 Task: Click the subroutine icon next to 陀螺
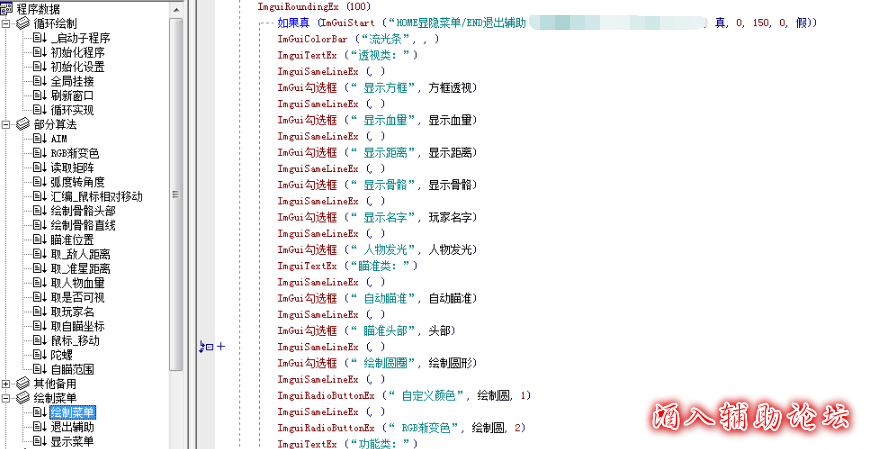coord(40,355)
